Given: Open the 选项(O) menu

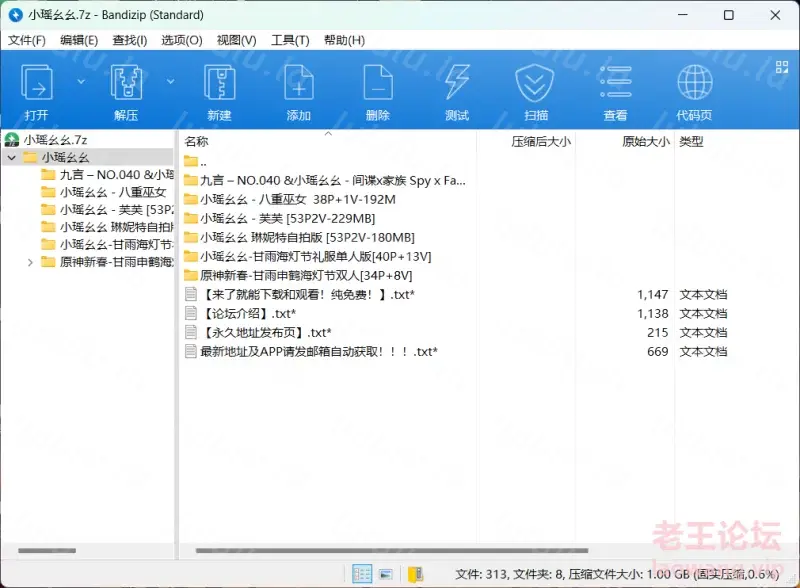Looking at the screenshot, I should click(182, 40).
